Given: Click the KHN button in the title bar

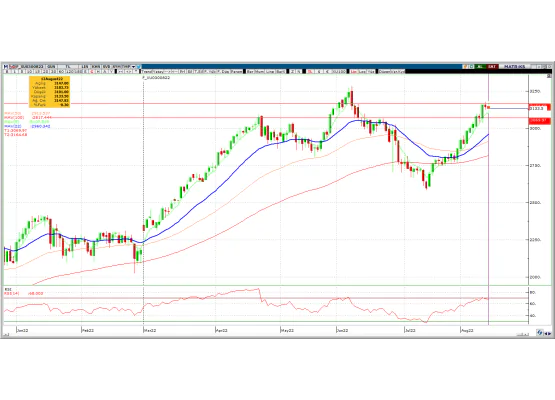Looking at the screenshot, I should [96, 67].
